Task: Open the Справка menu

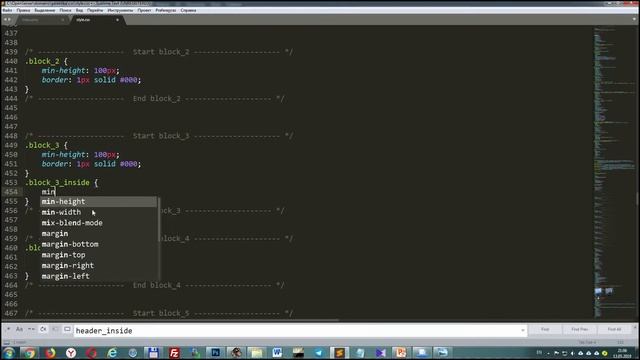Action: point(188,10)
